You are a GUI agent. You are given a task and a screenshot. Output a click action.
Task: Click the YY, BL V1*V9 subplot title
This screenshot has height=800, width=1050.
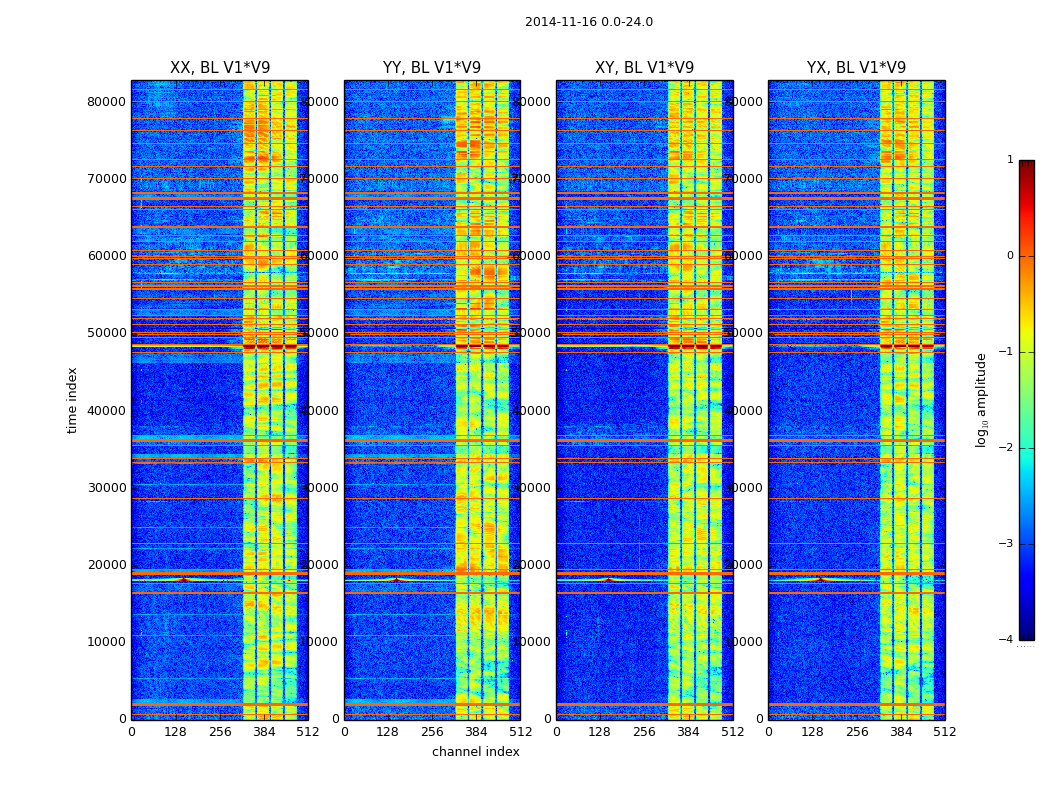[432, 68]
